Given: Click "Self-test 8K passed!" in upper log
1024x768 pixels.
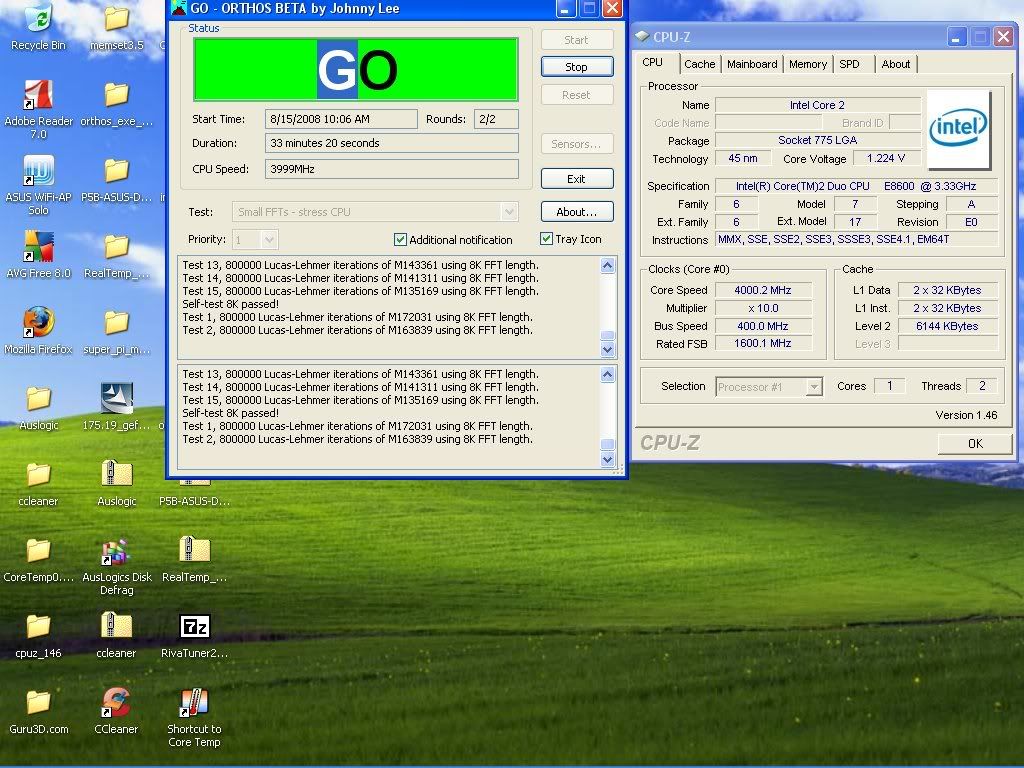Looking at the screenshot, I should [231, 304].
